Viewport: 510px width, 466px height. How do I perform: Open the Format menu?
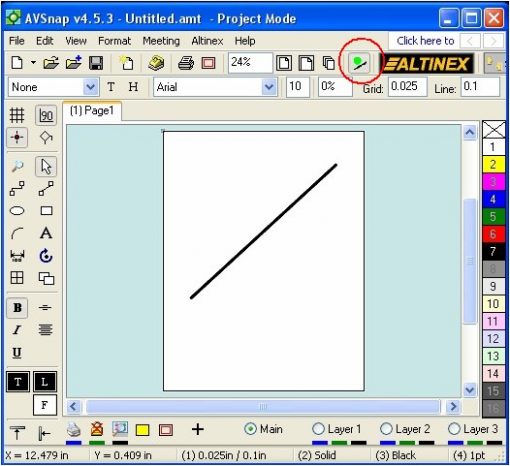114,41
